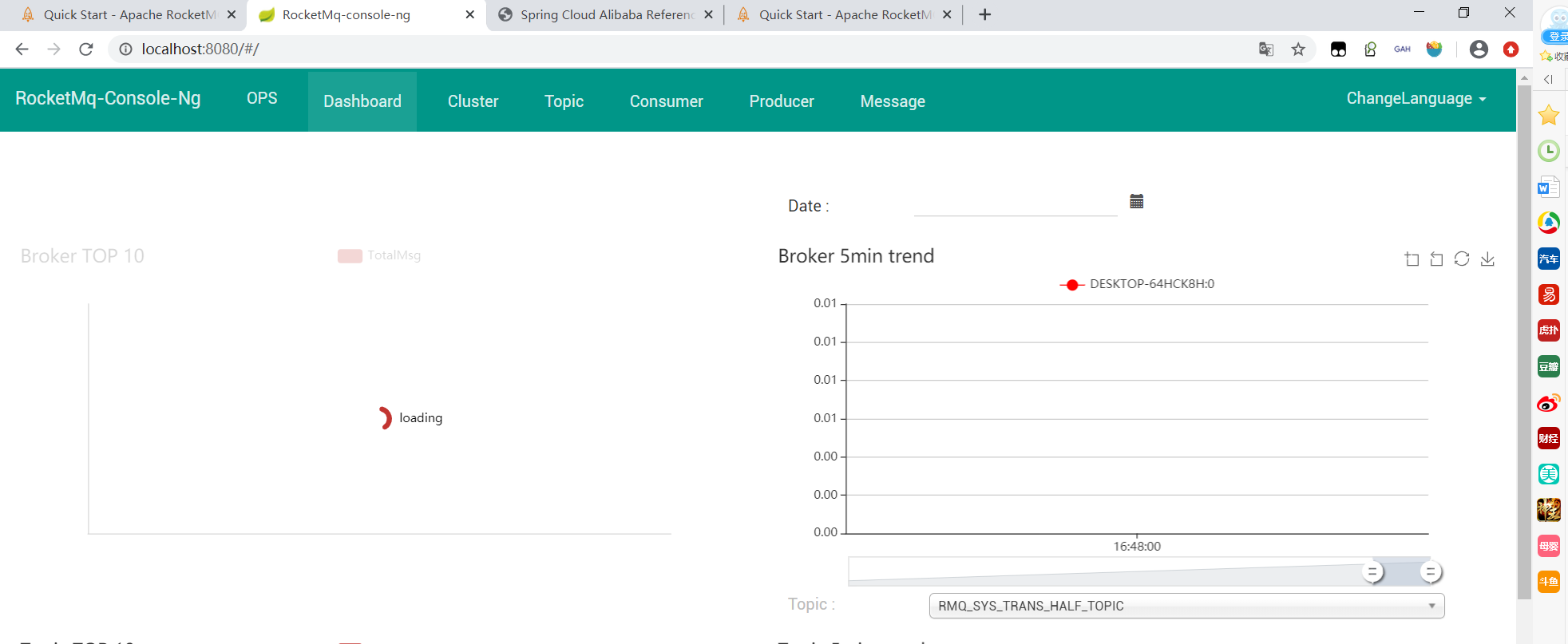1568x644 pixels.
Task: Restore the Broker 5min trend chart
Action: coord(1462,259)
